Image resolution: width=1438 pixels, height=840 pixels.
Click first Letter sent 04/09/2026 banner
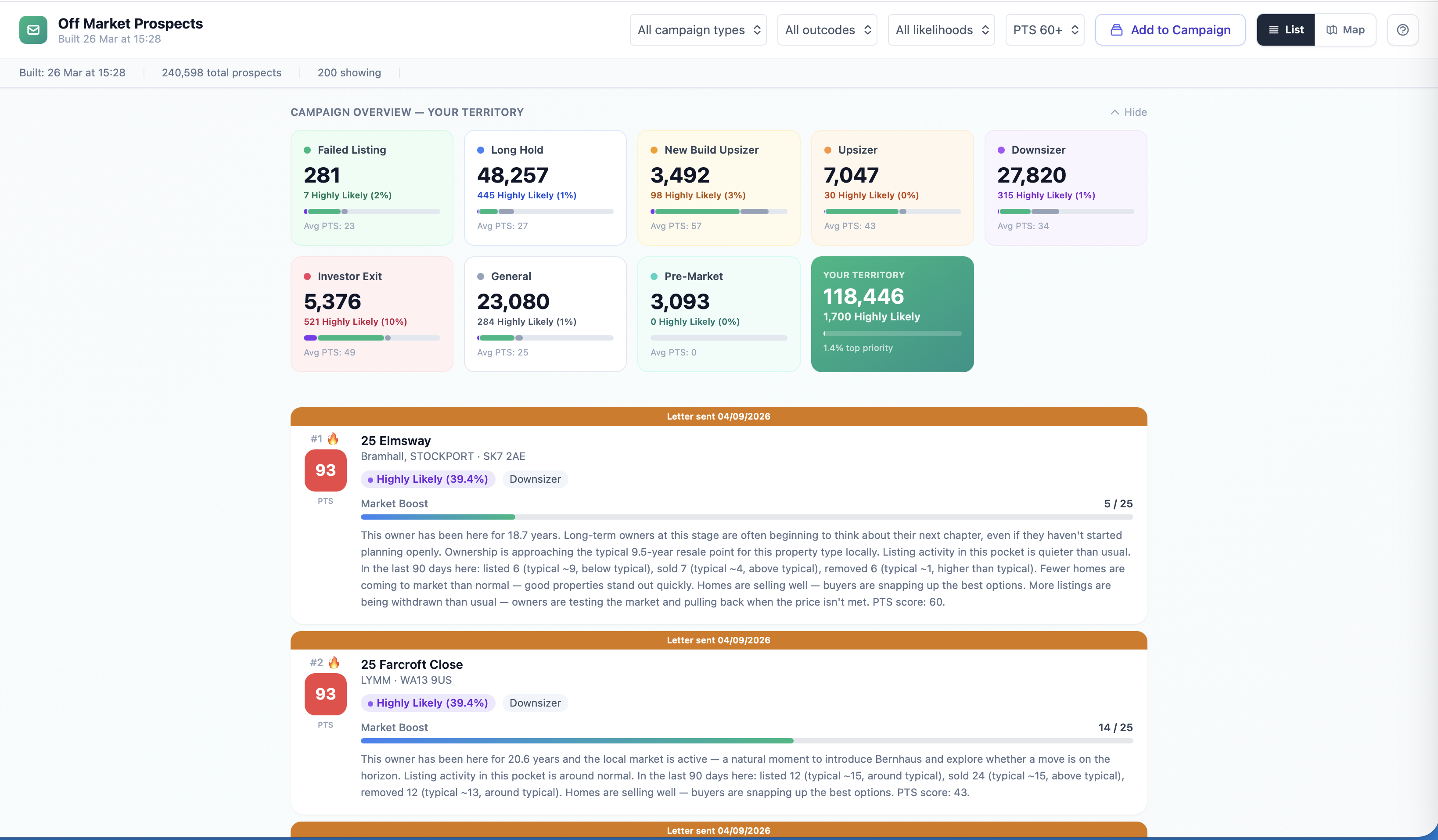[719, 416]
